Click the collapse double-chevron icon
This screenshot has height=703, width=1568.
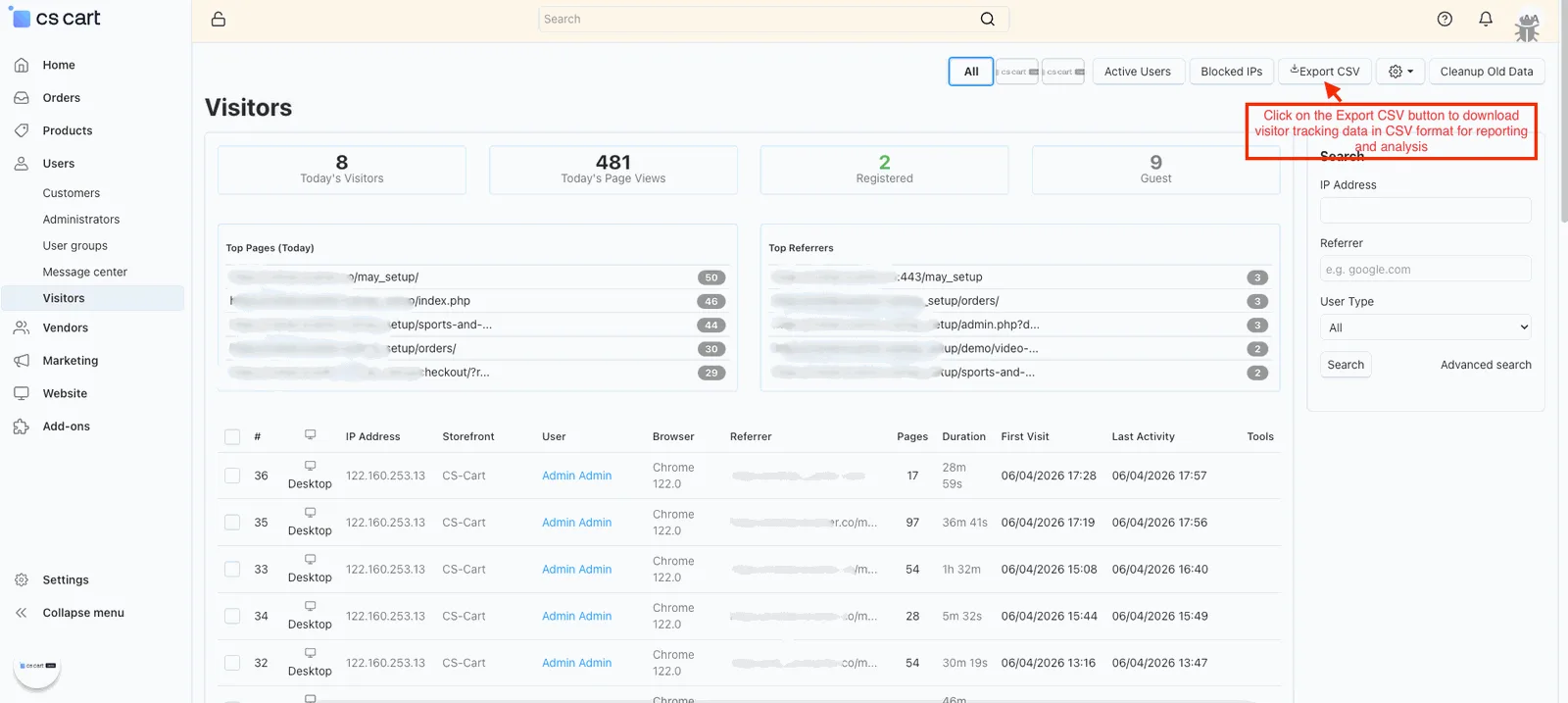click(x=22, y=613)
